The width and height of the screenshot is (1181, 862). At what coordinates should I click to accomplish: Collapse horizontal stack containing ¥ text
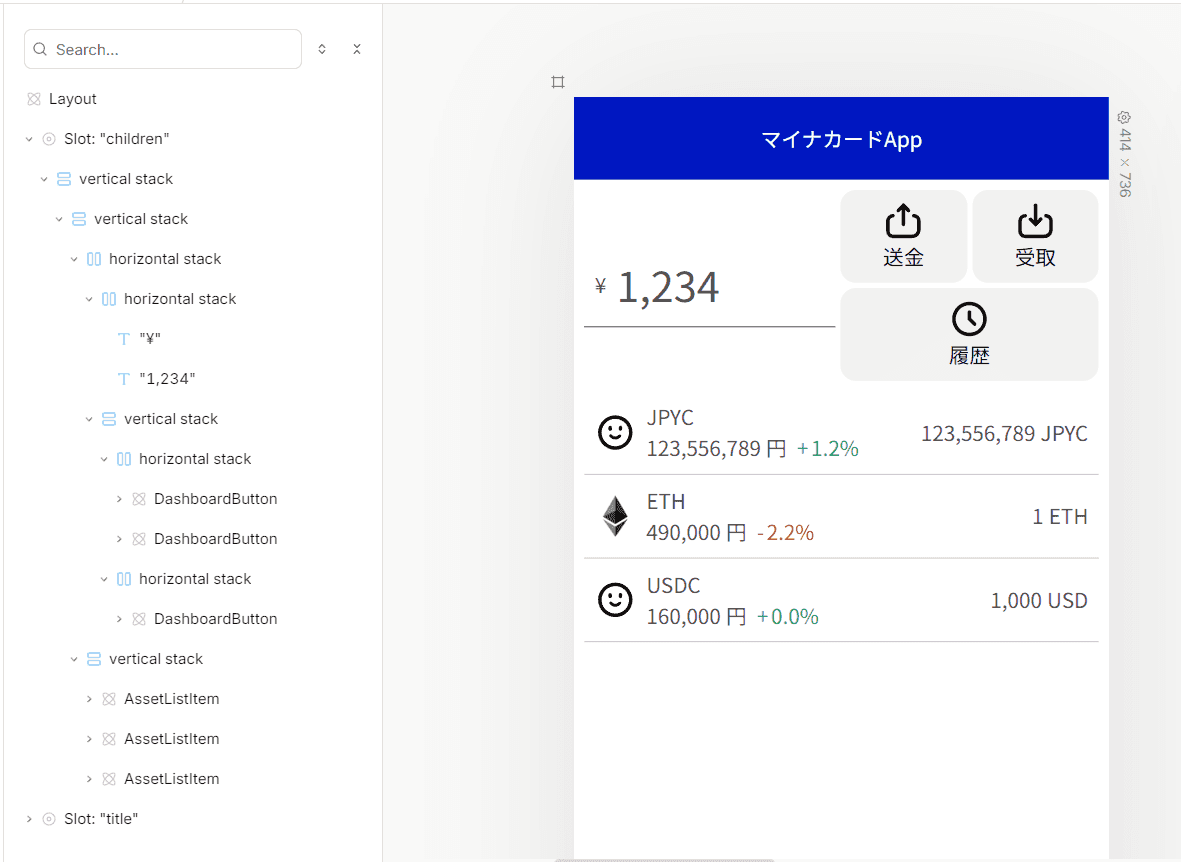pos(89,298)
